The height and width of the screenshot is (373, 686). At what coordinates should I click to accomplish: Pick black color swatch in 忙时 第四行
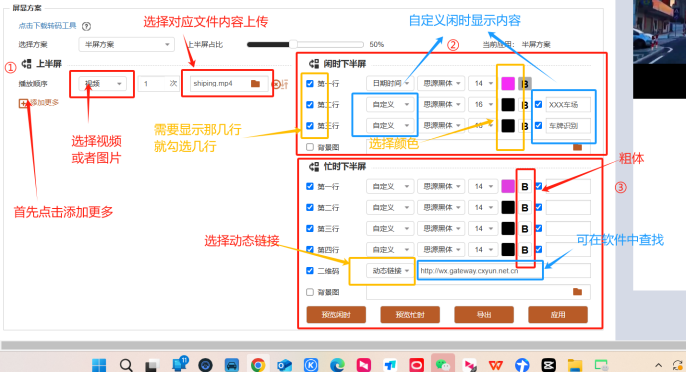point(508,250)
